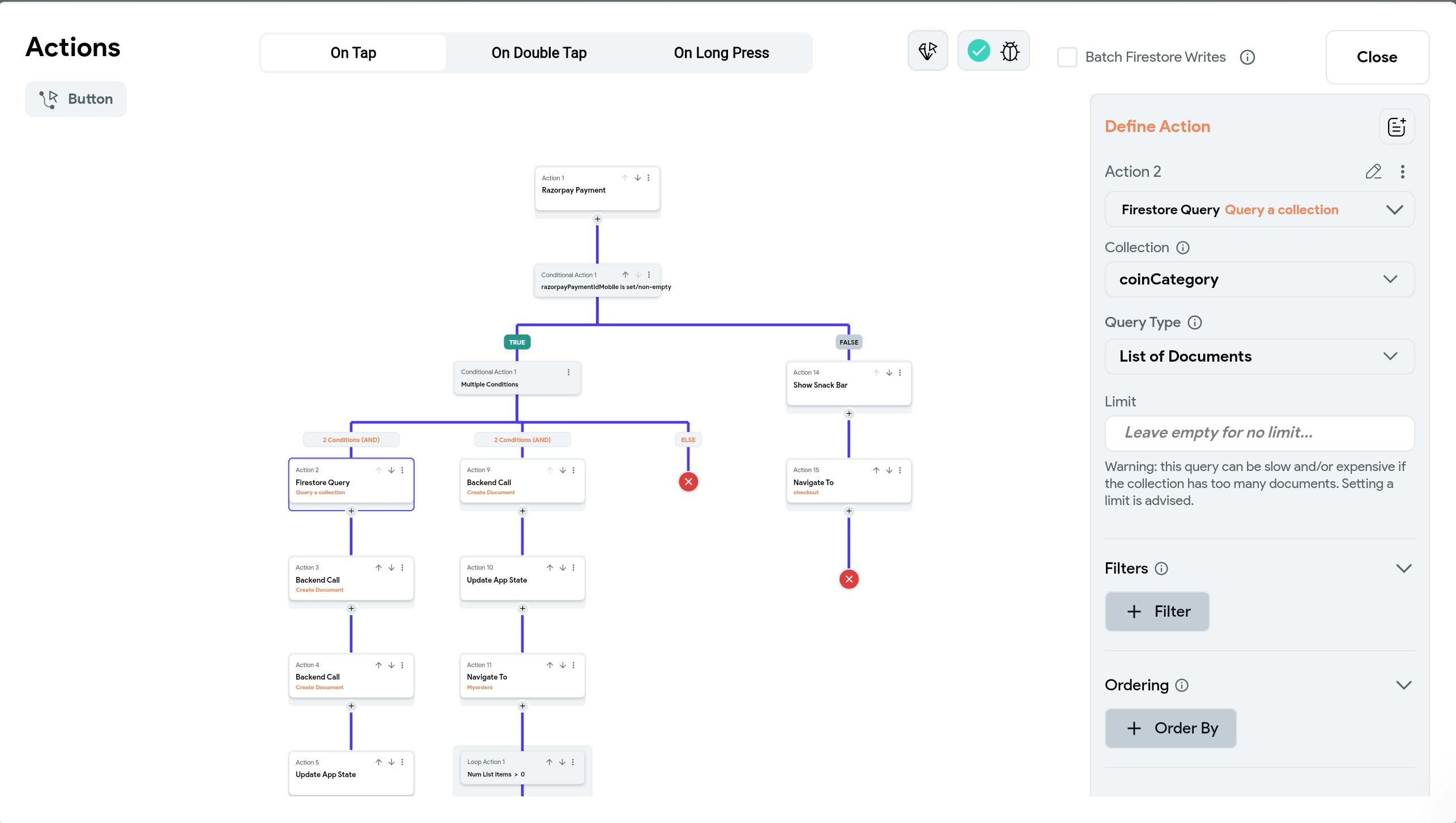Add action with plus below Action 14
Screen dimensions: 1456x823
pyautogui.click(x=848, y=414)
